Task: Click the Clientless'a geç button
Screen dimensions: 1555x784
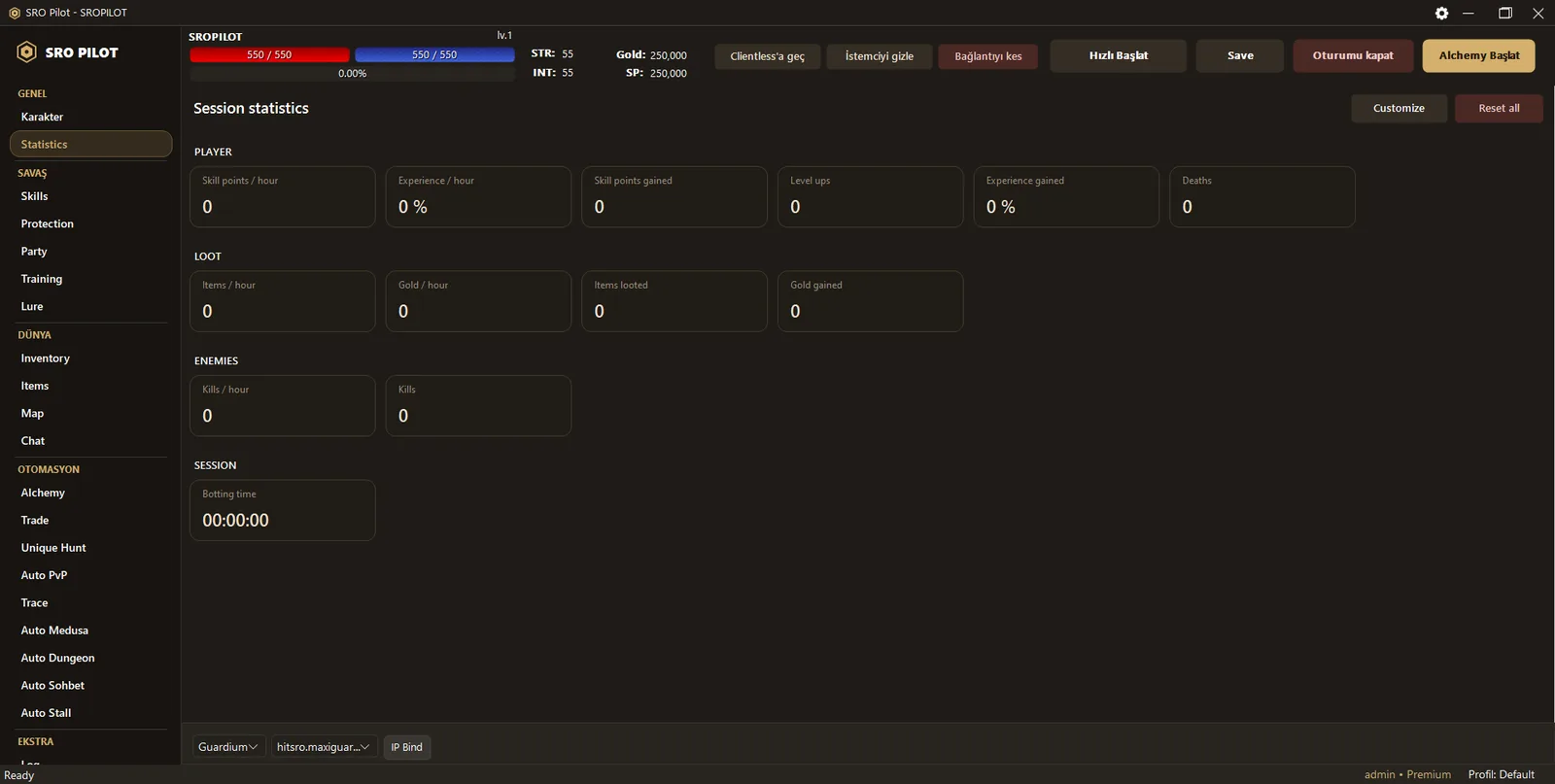Action: click(768, 56)
